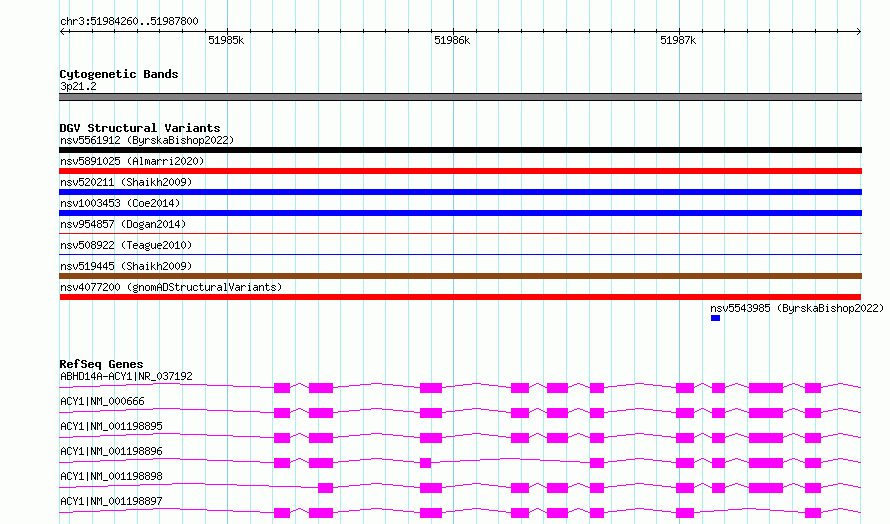Select the brown nsv519445 variant bar

tap(460, 276)
